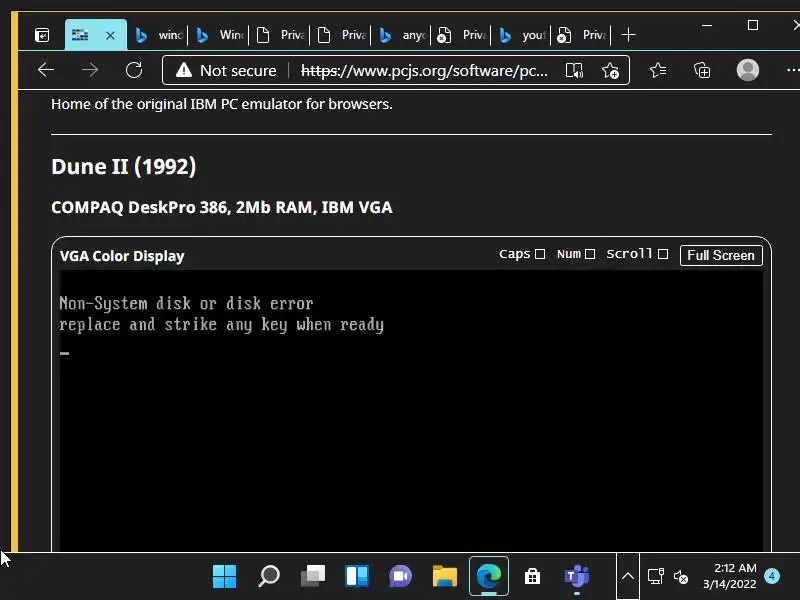Open the Widgets panel
The width and height of the screenshot is (800, 600).
tap(357, 577)
